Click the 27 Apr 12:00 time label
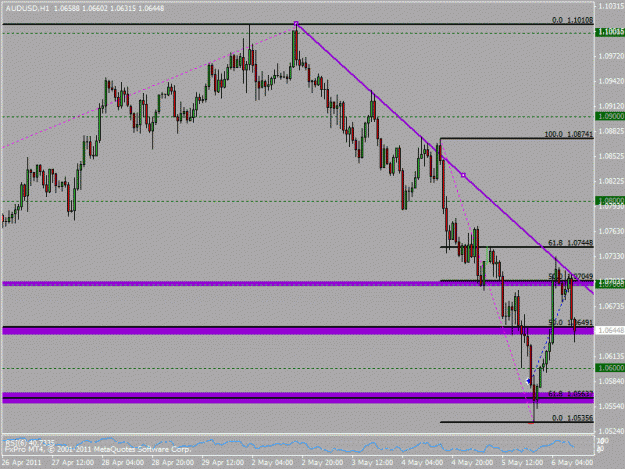Screen dimensions: 625x469 [x=73, y=462]
